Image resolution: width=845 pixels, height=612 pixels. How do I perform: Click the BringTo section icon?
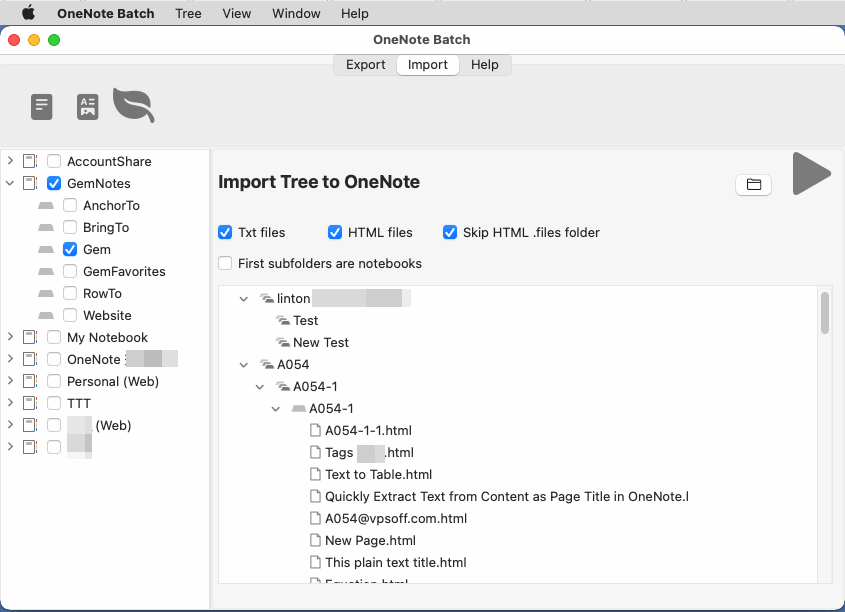coord(46,228)
